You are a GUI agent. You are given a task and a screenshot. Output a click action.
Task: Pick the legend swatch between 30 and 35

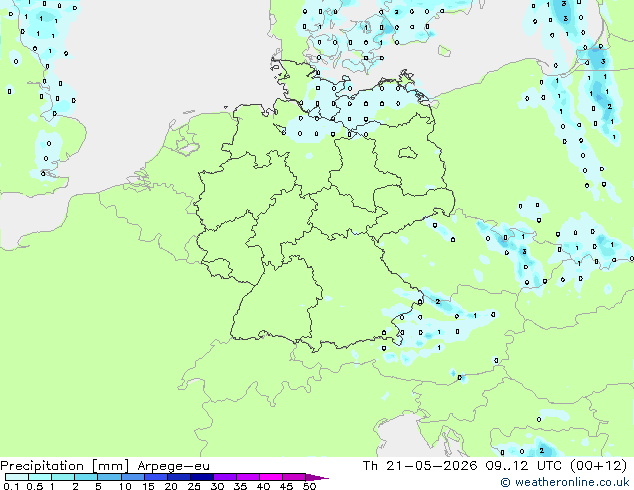tap(225, 477)
